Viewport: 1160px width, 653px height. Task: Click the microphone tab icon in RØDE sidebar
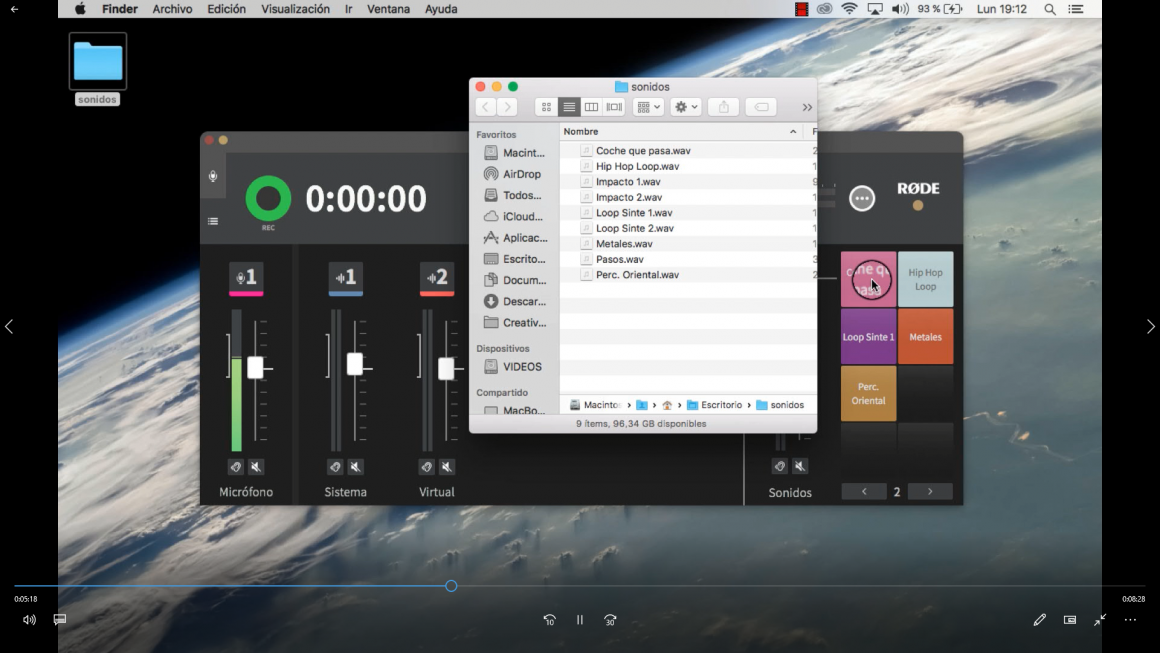click(x=213, y=177)
